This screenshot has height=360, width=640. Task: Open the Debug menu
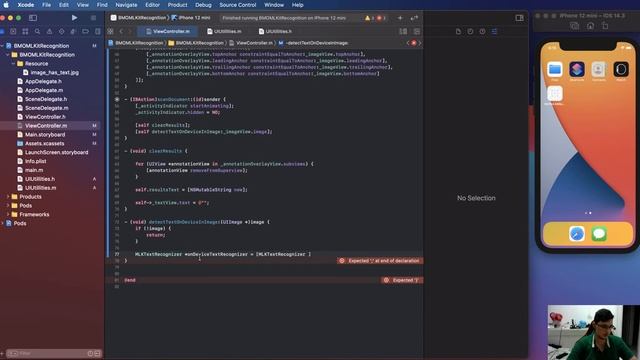pyautogui.click(x=203, y=5)
